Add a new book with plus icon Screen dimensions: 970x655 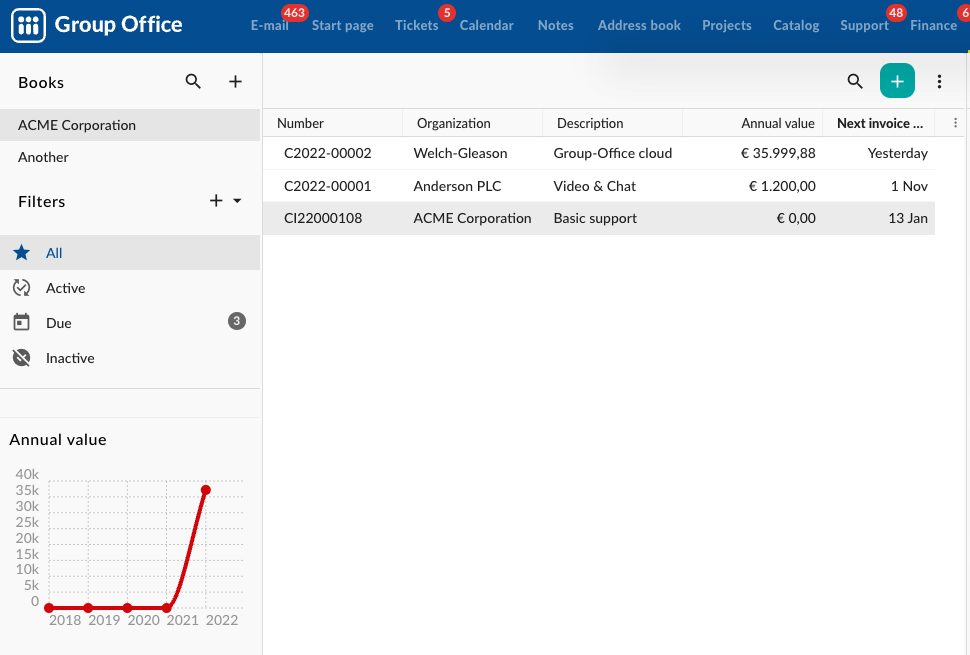point(235,82)
